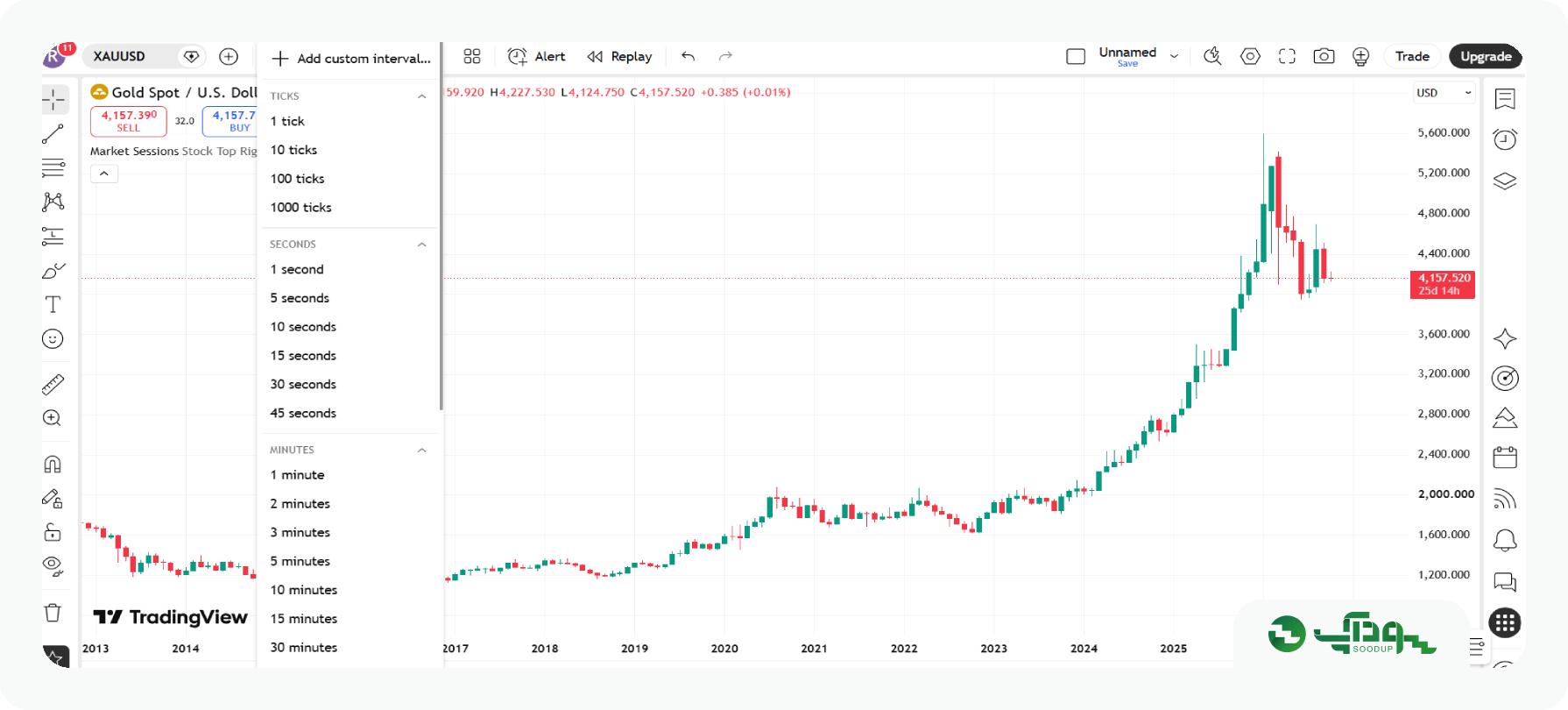
Task: Open the quick search icon
Action: click(1212, 56)
